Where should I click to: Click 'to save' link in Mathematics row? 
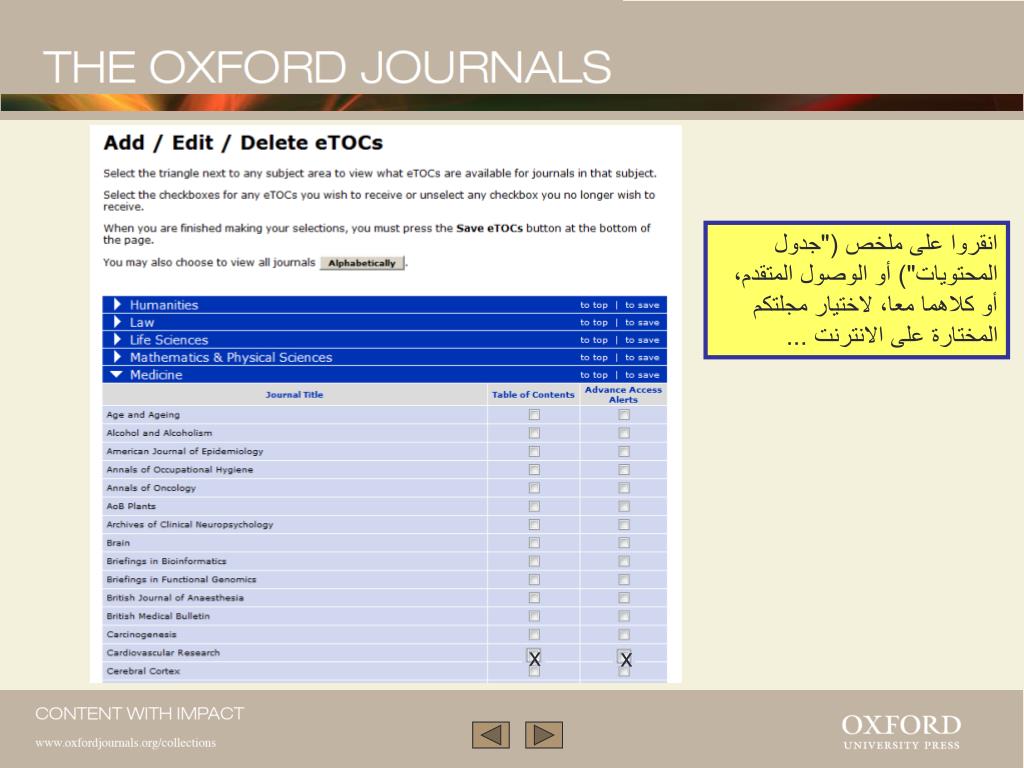coord(642,358)
